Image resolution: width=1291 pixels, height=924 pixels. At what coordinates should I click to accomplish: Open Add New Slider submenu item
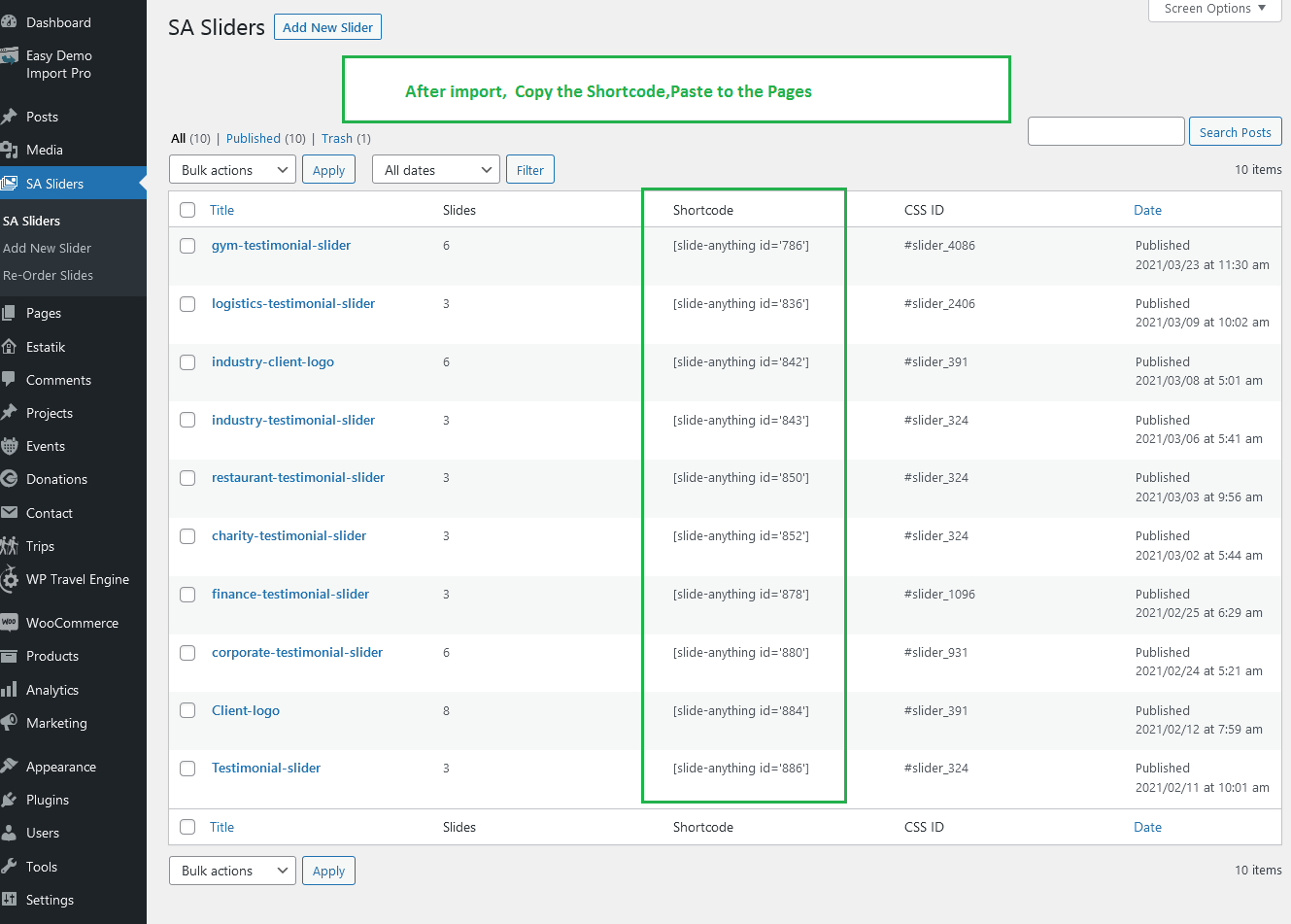pyautogui.click(x=47, y=248)
